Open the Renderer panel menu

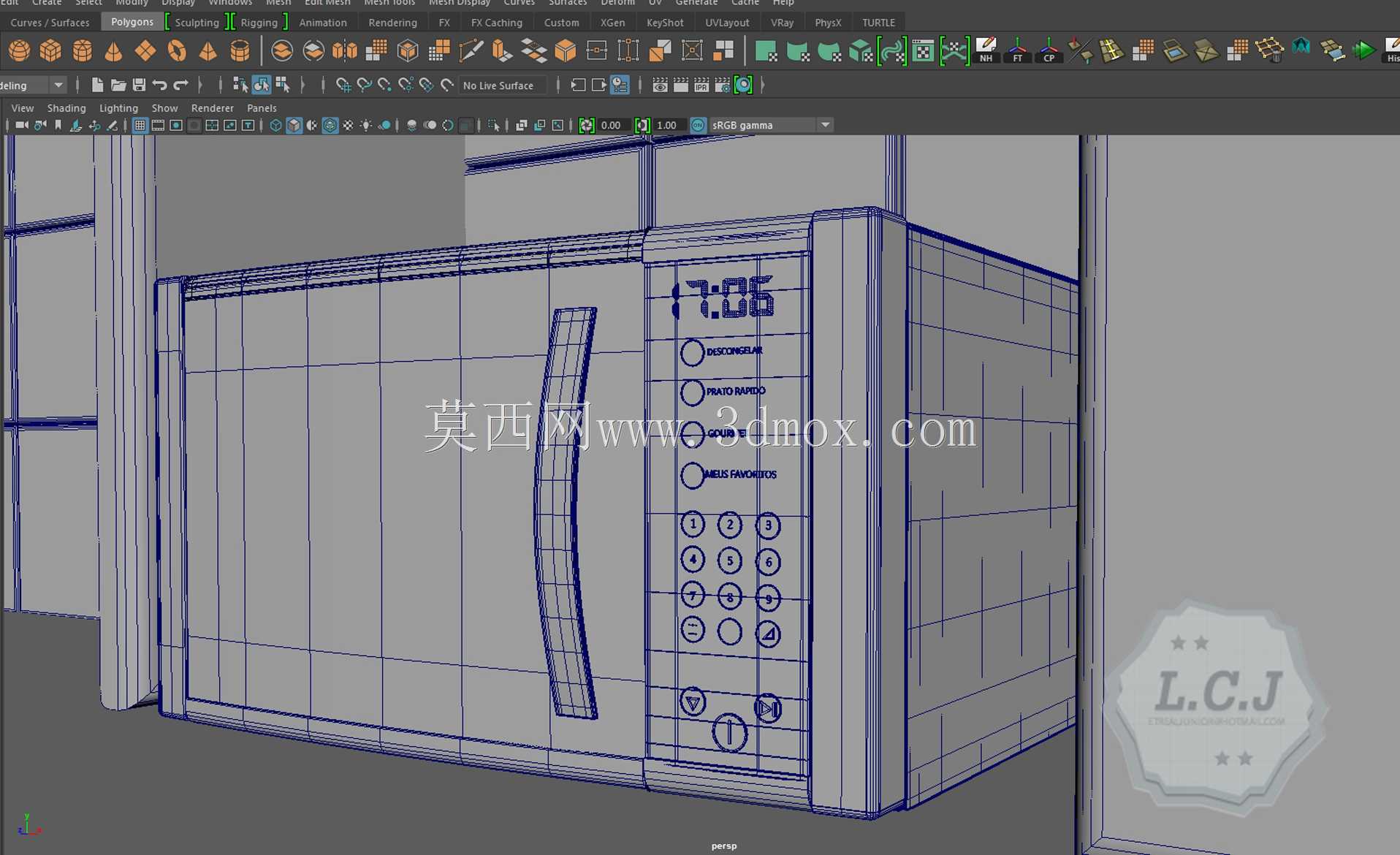point(212,108)
